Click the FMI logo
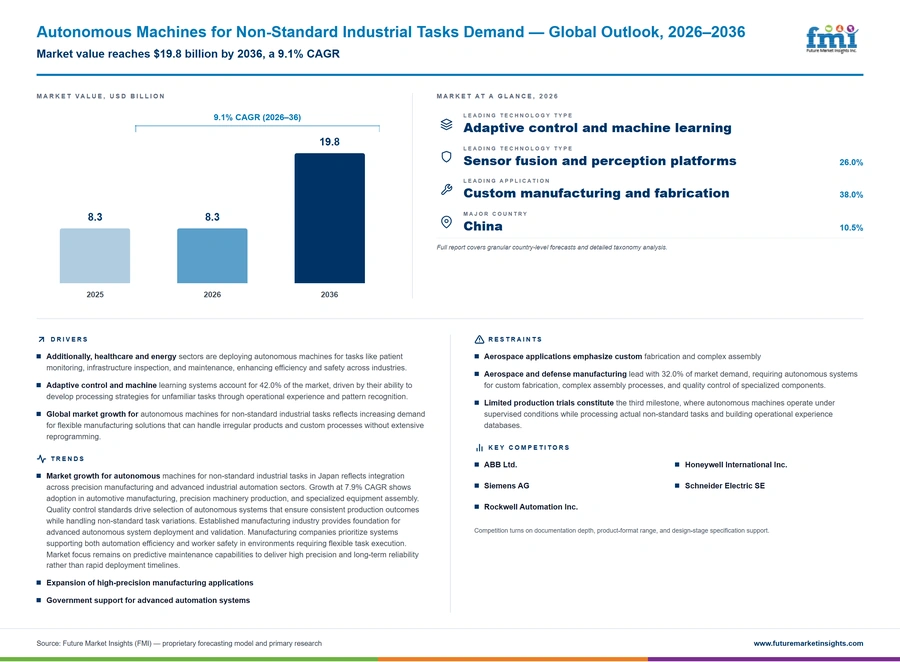This screenshot has width=900, height=662. tap(832, 39)
